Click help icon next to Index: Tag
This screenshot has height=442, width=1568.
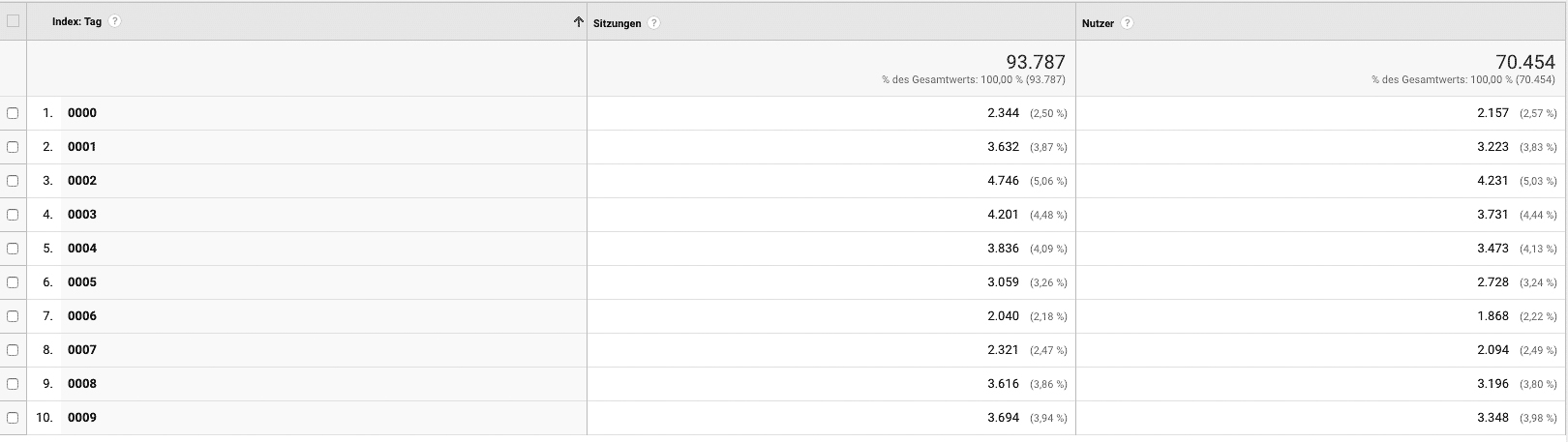(115, 21)
